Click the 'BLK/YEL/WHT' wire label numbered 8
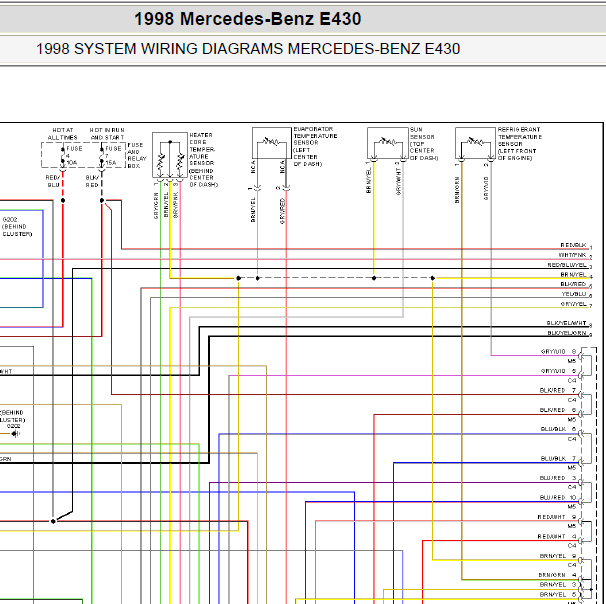Image resolution: width=606 pixels, height=604 pixels. click(x=567, y=323)
